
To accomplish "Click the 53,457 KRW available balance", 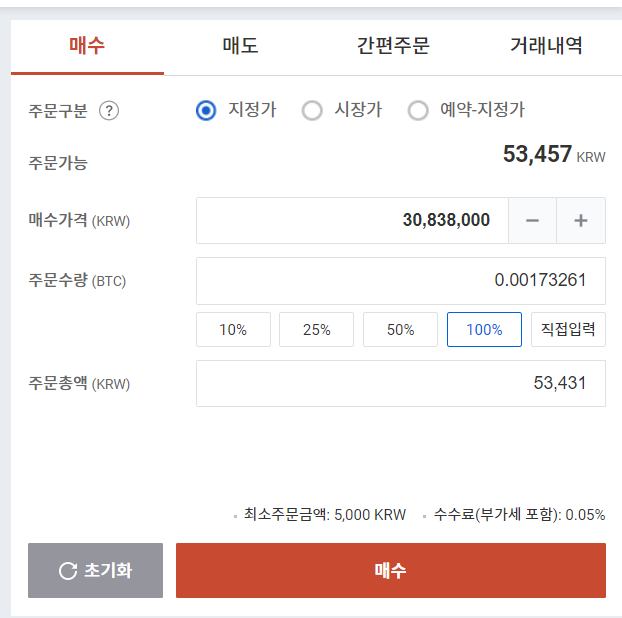I will coord(554,154).
